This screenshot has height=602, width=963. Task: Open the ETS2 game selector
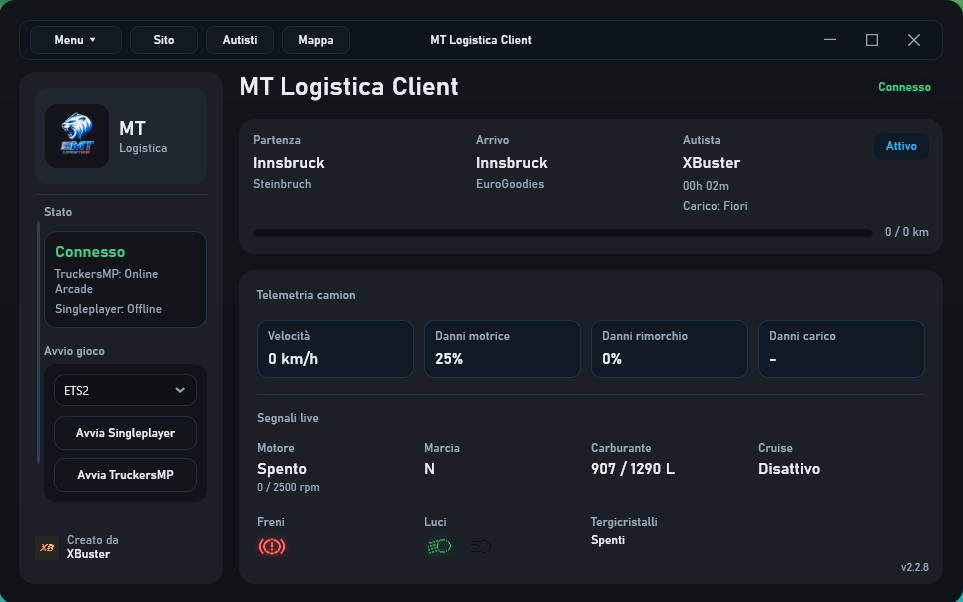click(x=124, y=390)
